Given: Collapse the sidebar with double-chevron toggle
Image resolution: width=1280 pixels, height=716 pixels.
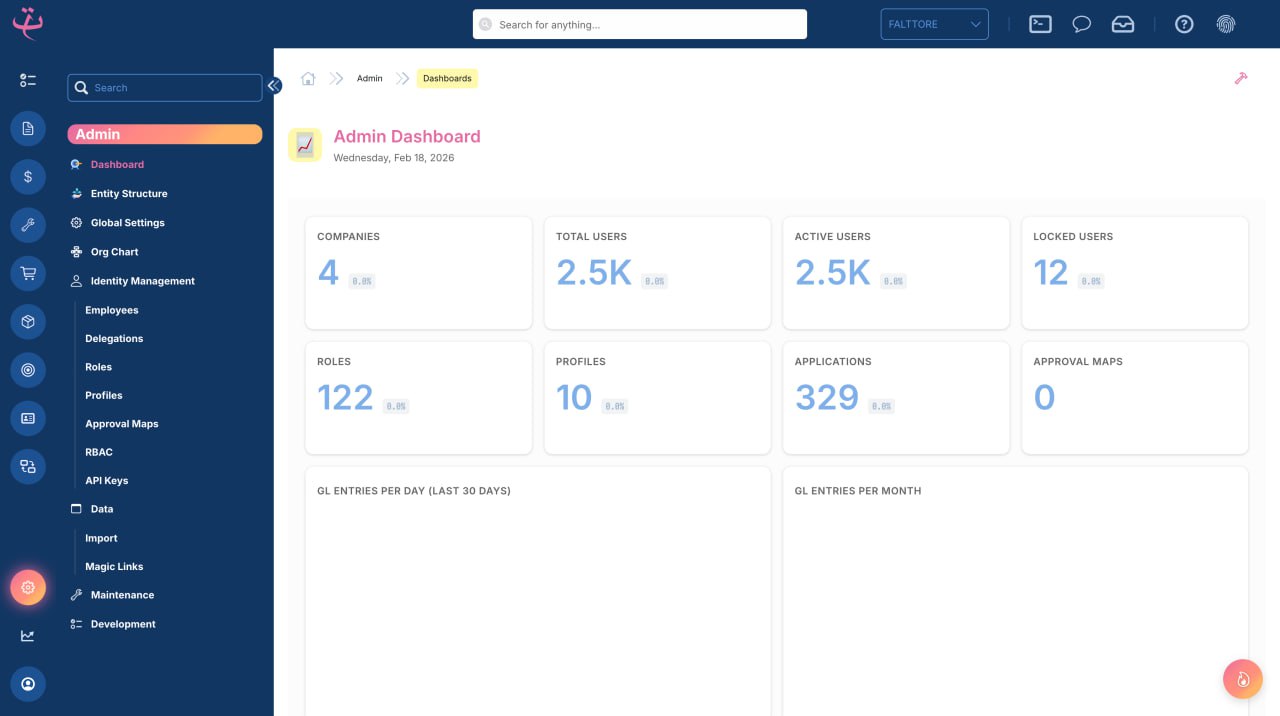Looking at the screenshot, I should pos(273,86).
